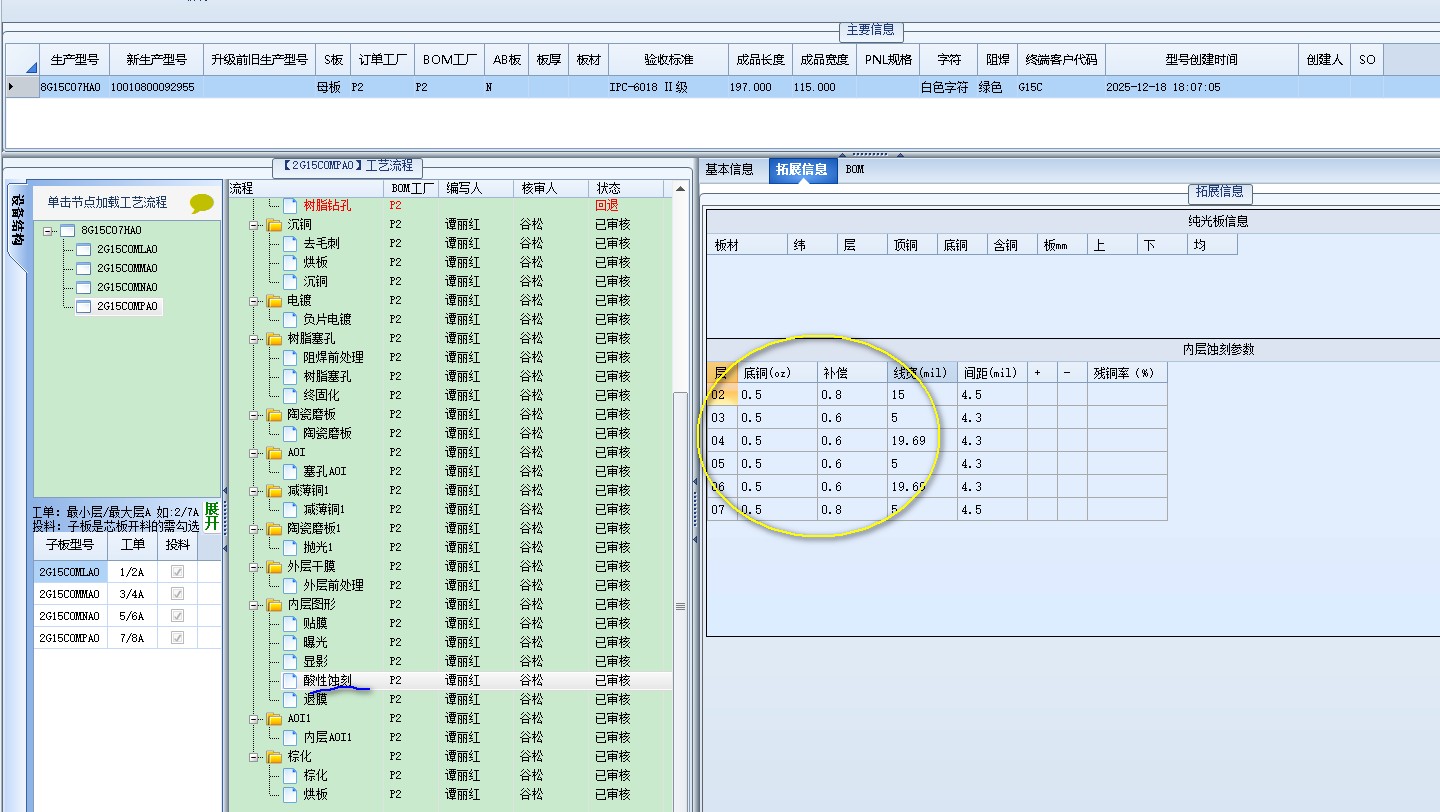The height and width of the screenshot is (812, 1440).
Task: Switch to the 基本信息 tab
Action: (729, 170)
